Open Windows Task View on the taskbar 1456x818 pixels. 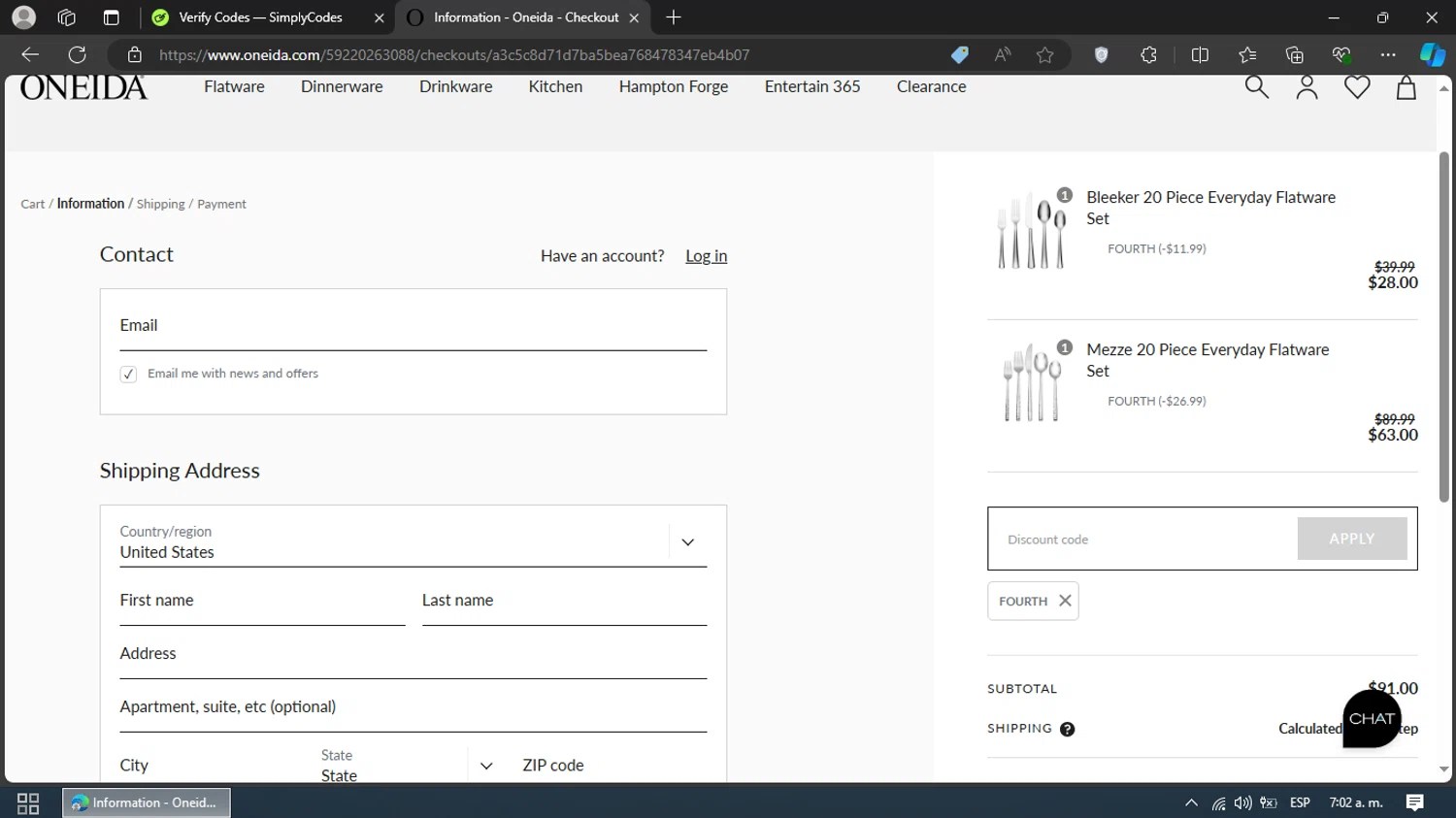[28, 803]
